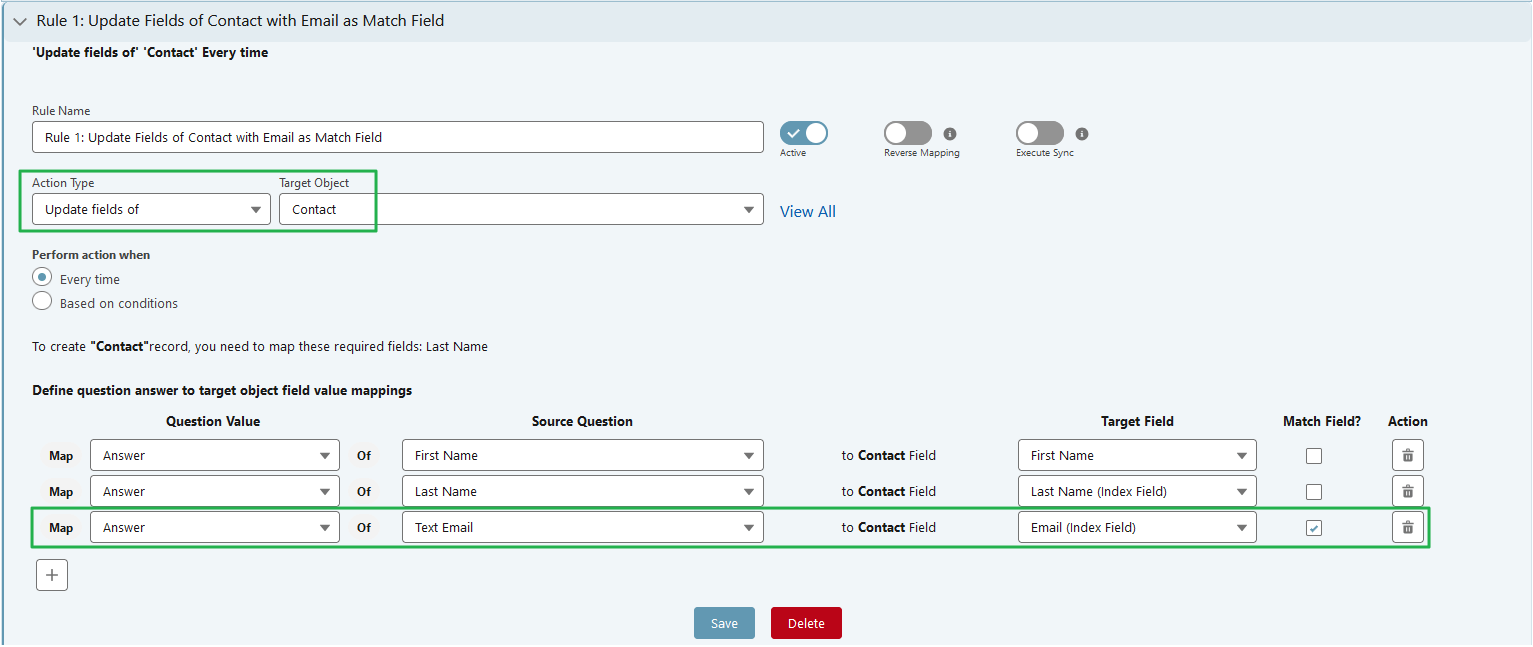The height and width of the screenshot is (647, 1533).
Task: Open Question Value dropdown in Last Name row
Action: [324, 491]
